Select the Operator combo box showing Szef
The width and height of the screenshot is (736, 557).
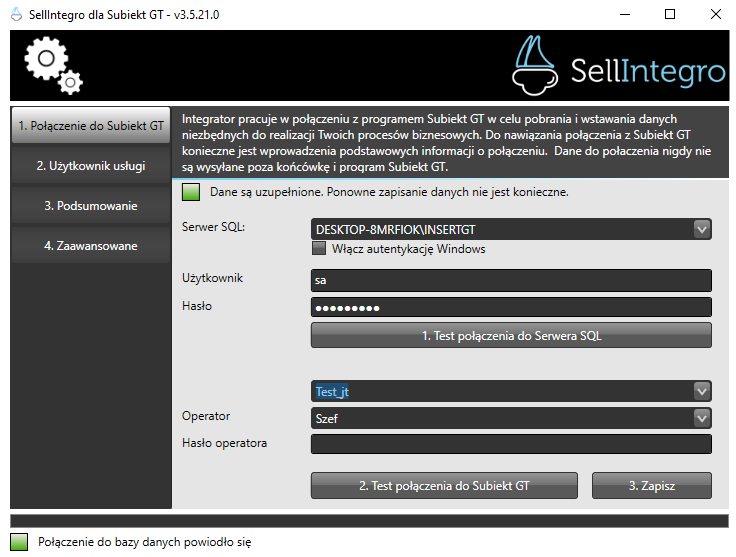[x=511, y=418]
